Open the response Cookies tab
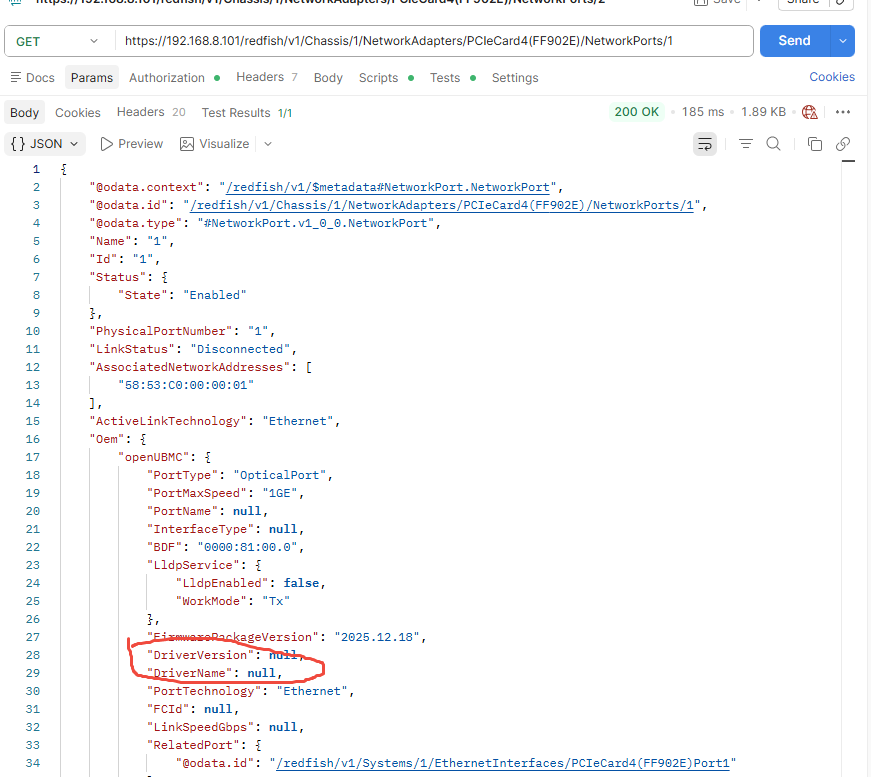 pyautogui.click(x=78, y=113)
